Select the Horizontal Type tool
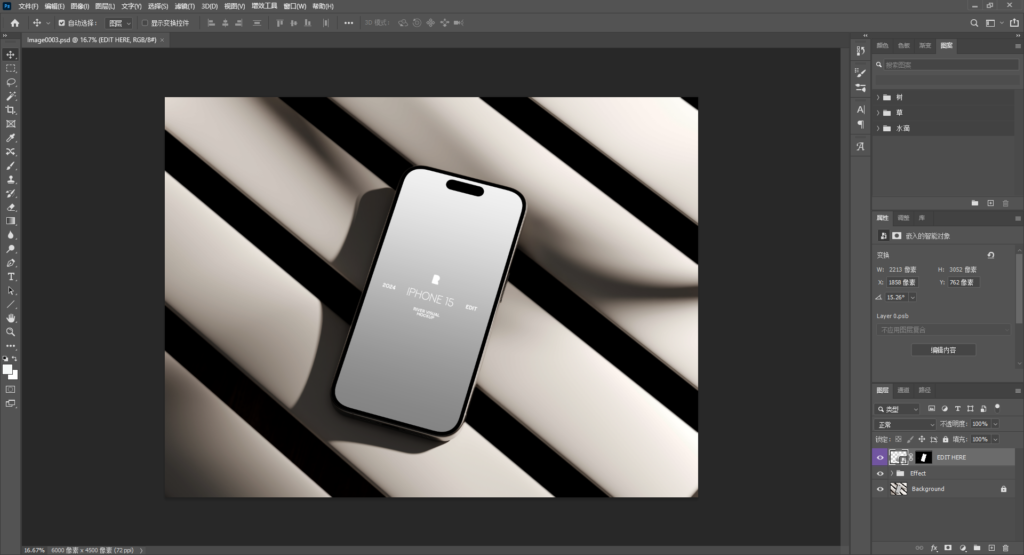The image size is (1024, 555). pos(10,277)
